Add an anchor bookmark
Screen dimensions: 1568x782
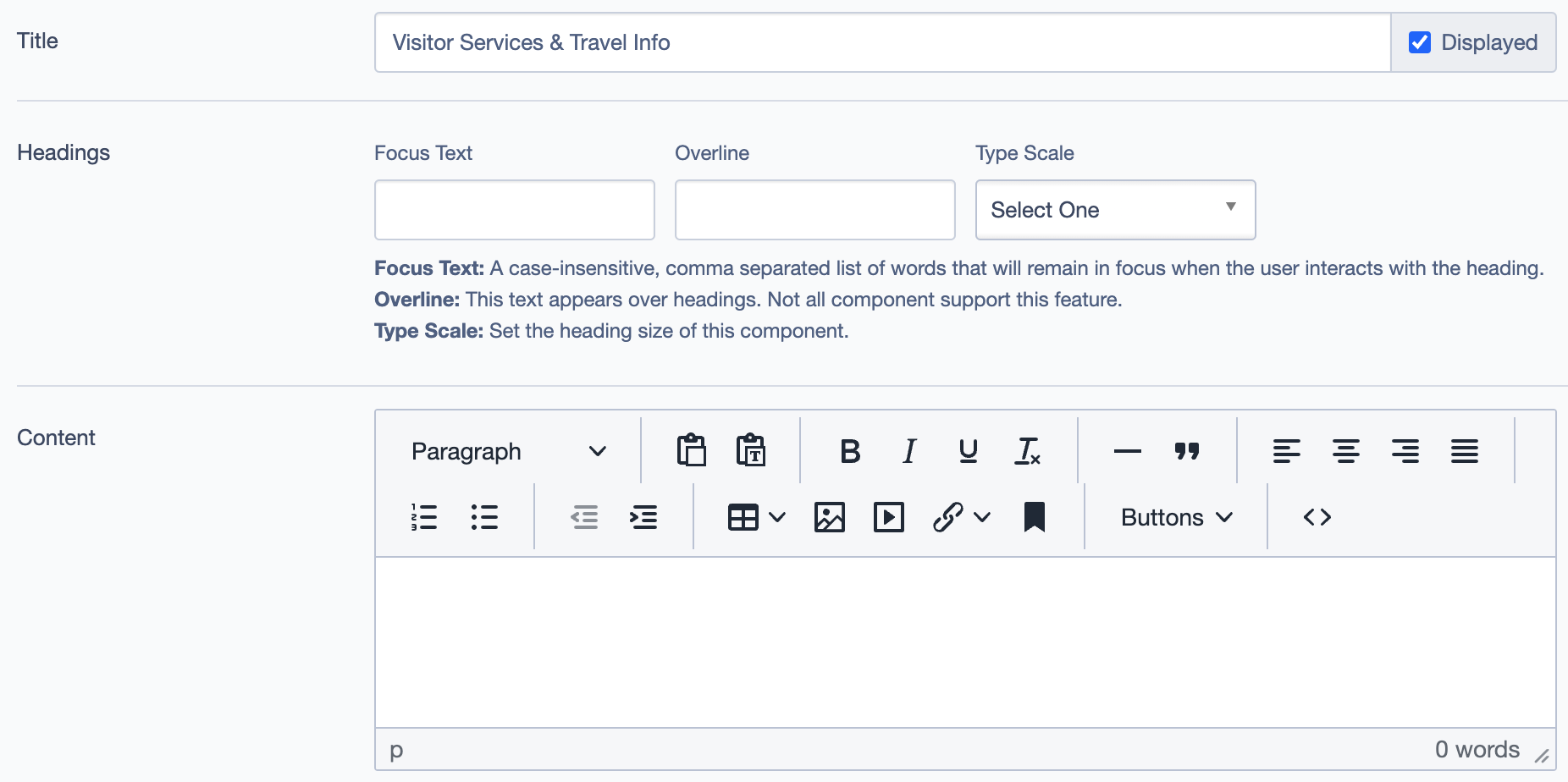(1034, 517)
